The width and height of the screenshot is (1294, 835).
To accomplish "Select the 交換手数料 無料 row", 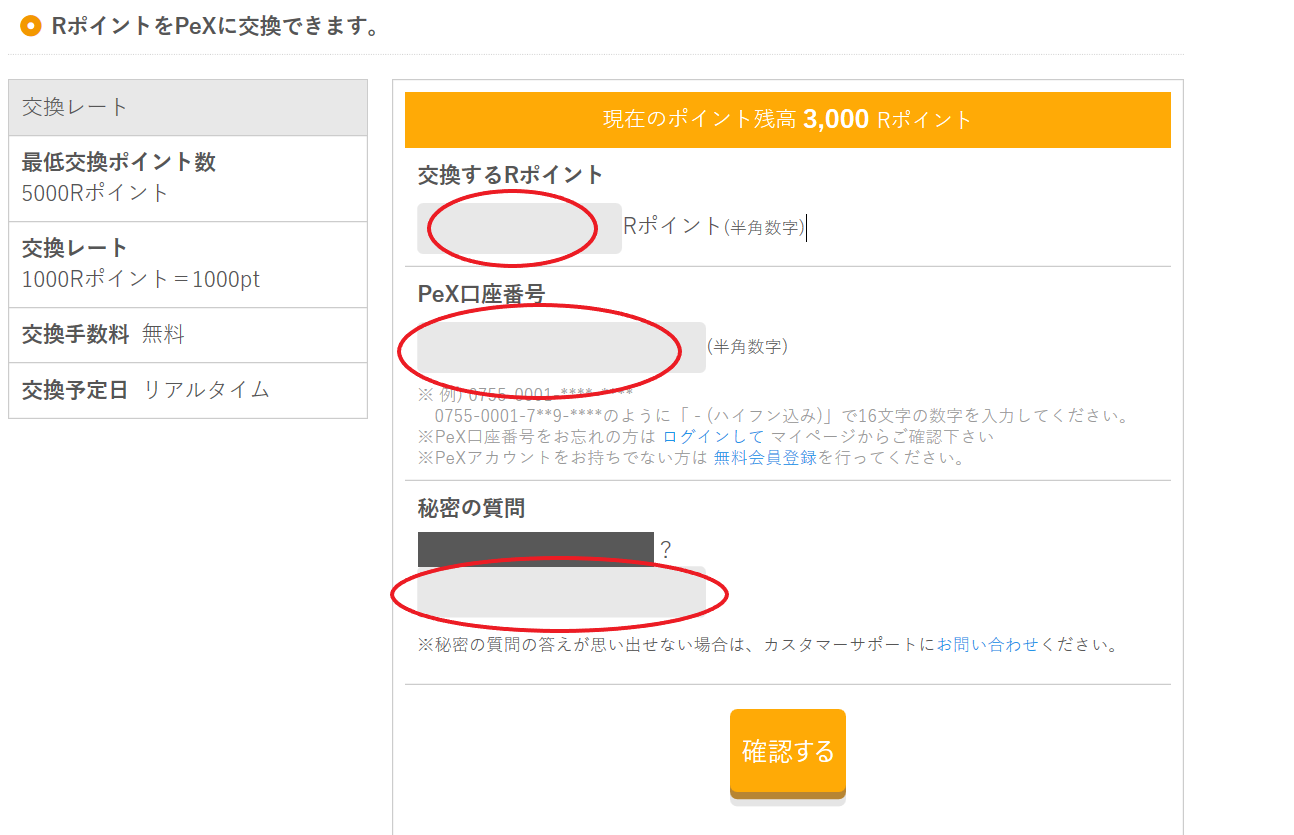I will [188, 335].
